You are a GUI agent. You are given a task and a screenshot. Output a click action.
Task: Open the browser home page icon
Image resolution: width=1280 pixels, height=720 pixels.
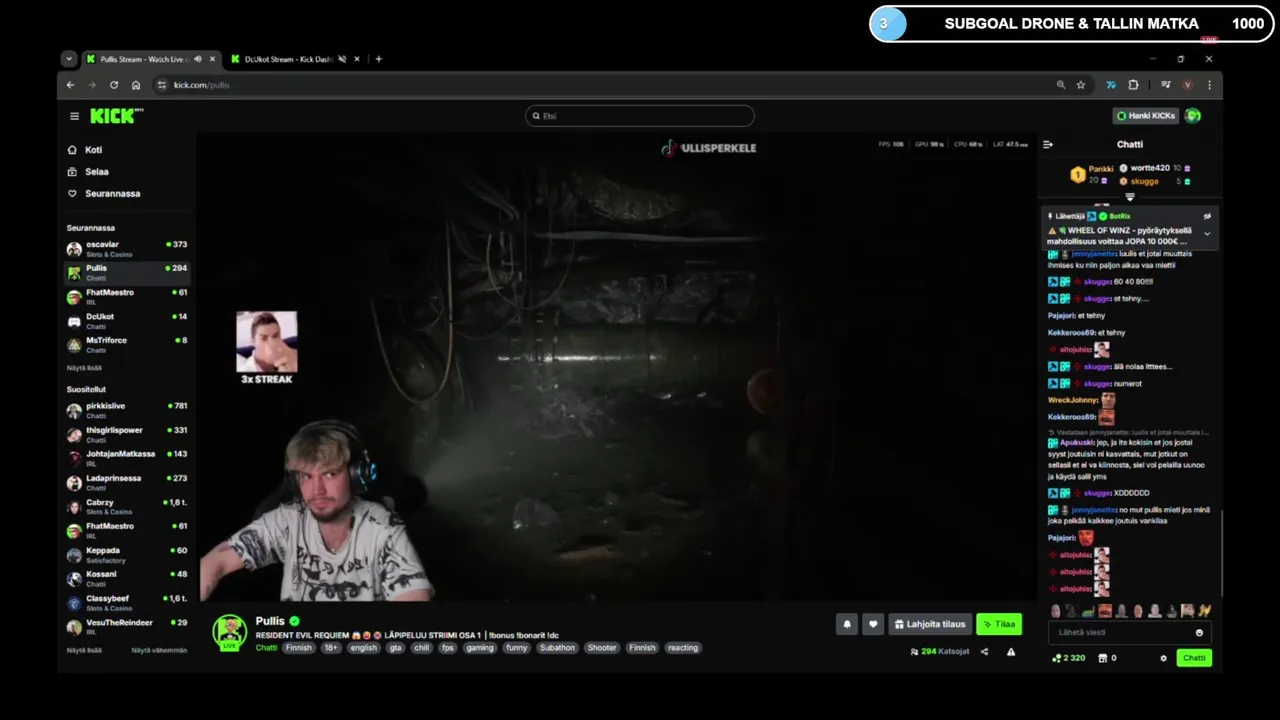[136, 85]
